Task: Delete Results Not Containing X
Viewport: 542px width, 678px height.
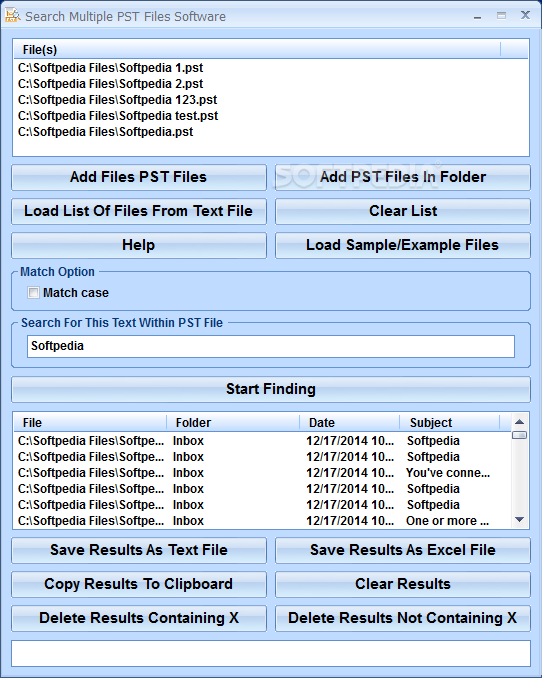Action: 403,618
